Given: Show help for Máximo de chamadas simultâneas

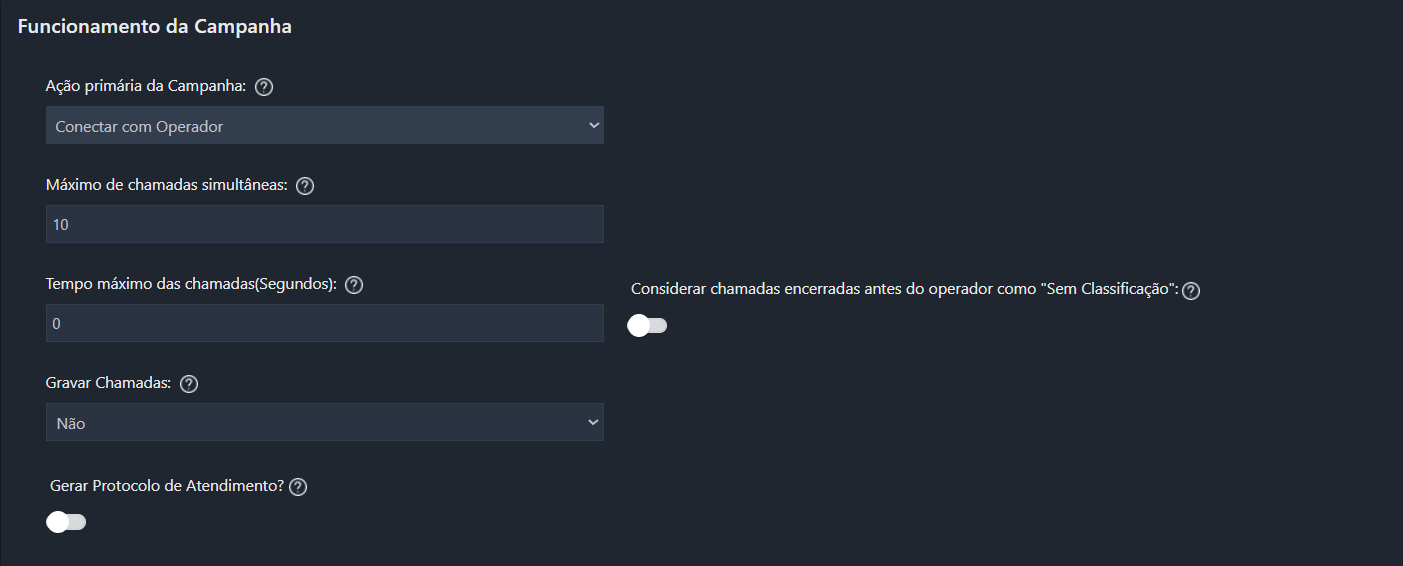Looking at the screenshot, I should pyautogui.click(x=306, y=186).
